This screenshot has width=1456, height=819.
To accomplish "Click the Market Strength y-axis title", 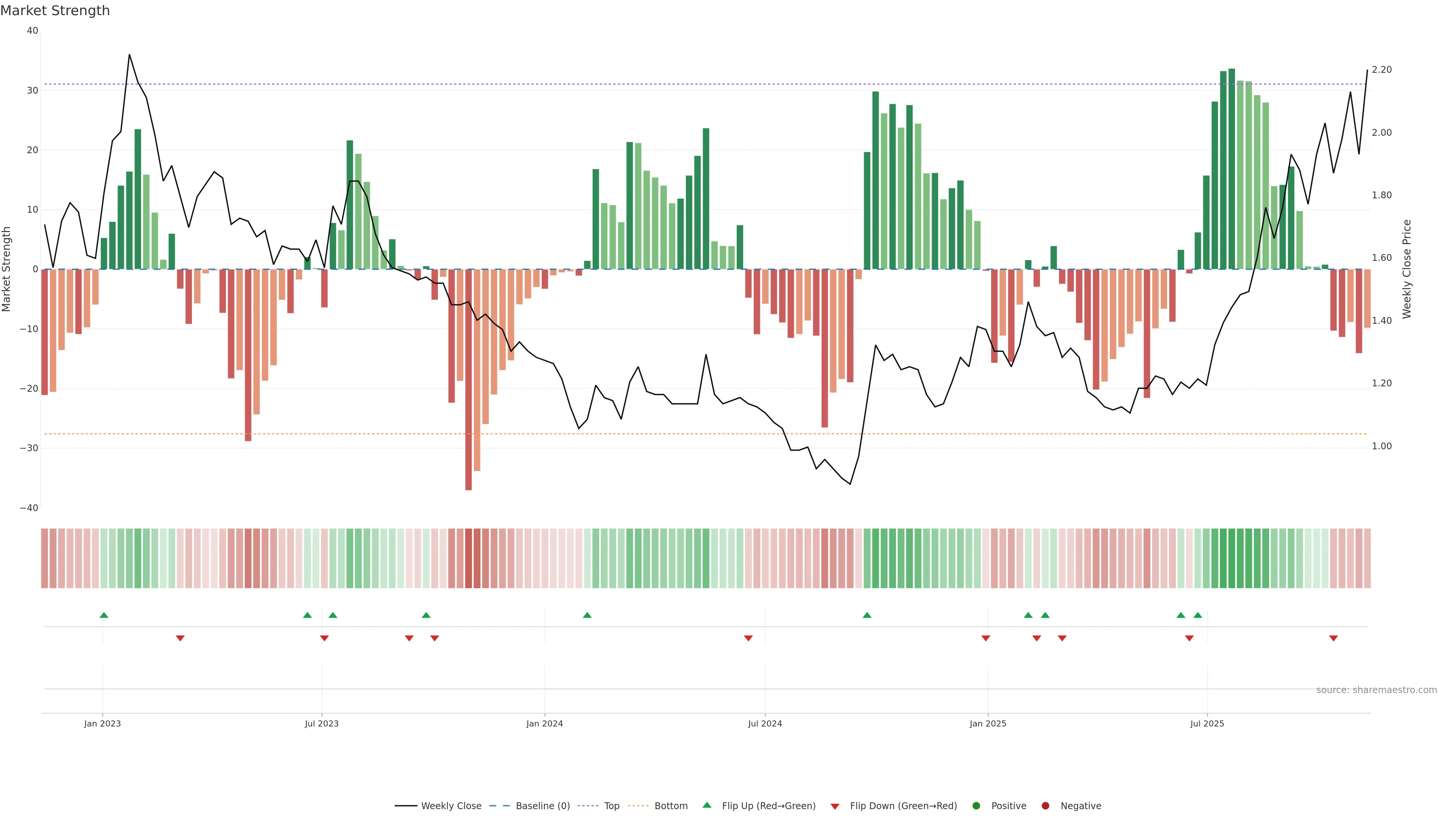I will tap(7, 269).
